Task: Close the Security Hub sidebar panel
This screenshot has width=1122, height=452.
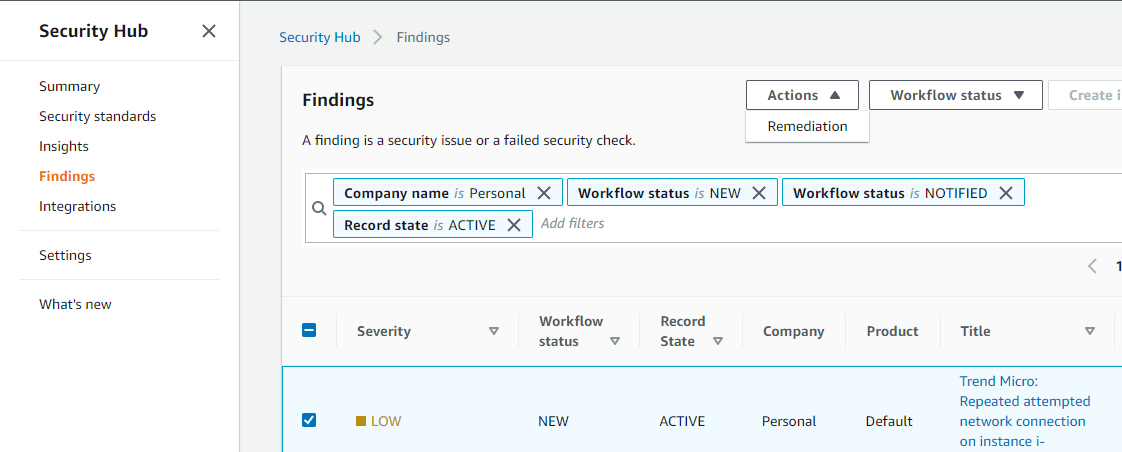Action: (208, 31)
